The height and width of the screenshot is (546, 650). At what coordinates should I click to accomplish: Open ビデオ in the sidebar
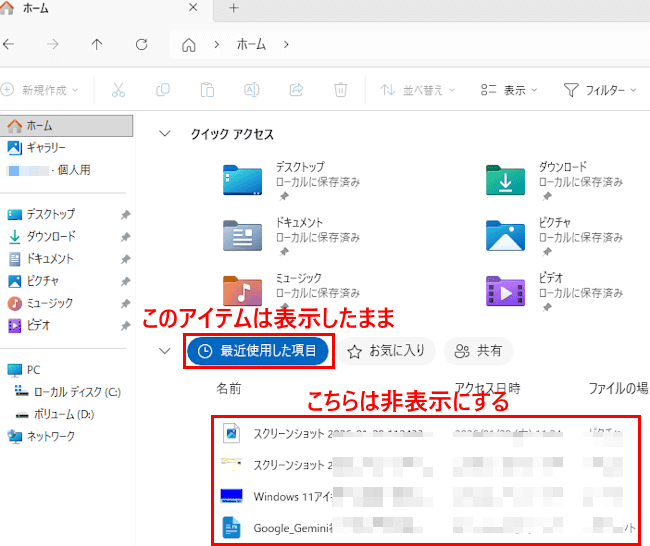pos(29,325)
